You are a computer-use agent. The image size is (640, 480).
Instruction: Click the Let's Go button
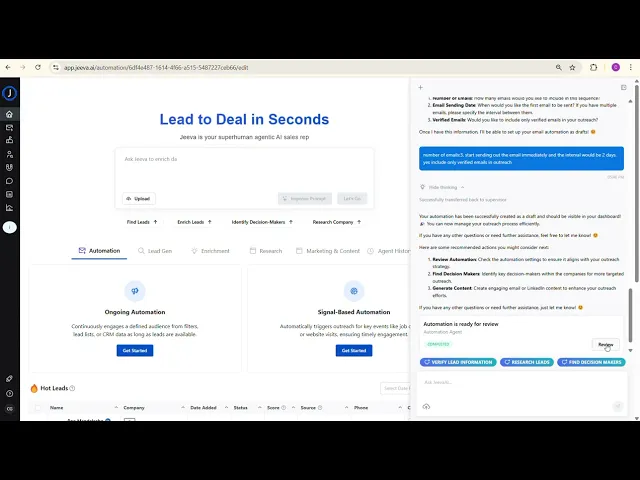(352, 199)
